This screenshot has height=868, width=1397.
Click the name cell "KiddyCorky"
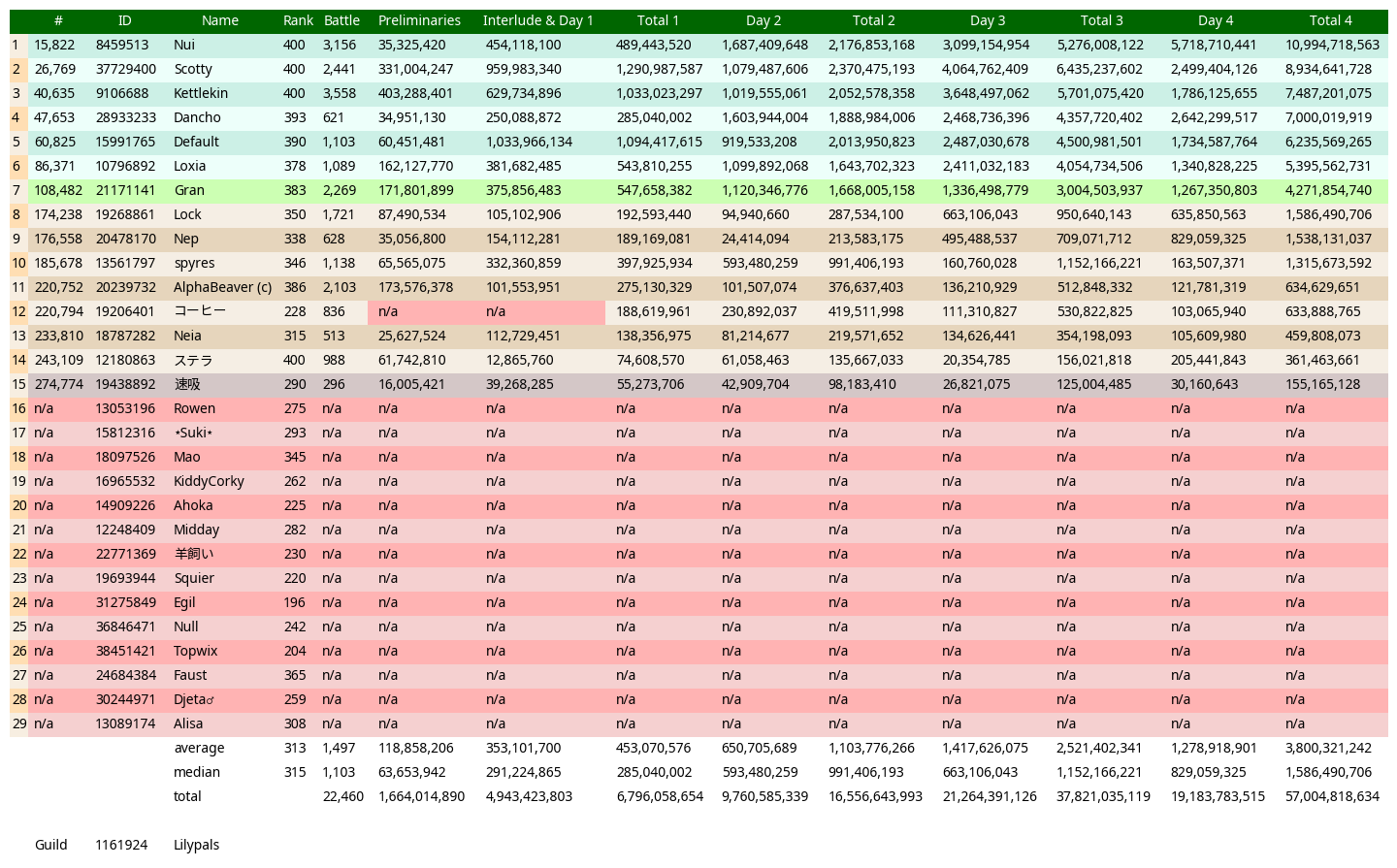[210, 481]
